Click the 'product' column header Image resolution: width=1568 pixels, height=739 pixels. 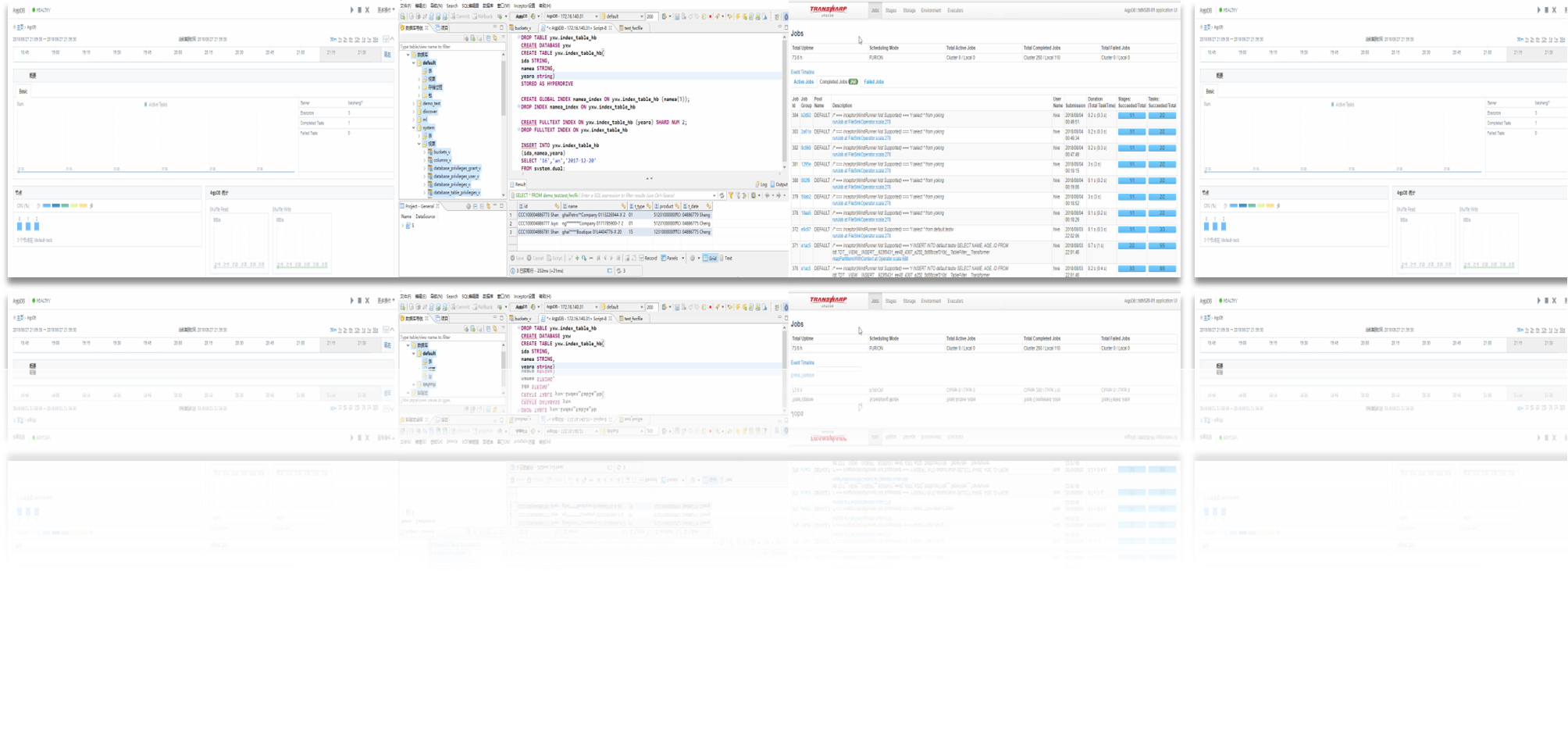pos(666,206)
